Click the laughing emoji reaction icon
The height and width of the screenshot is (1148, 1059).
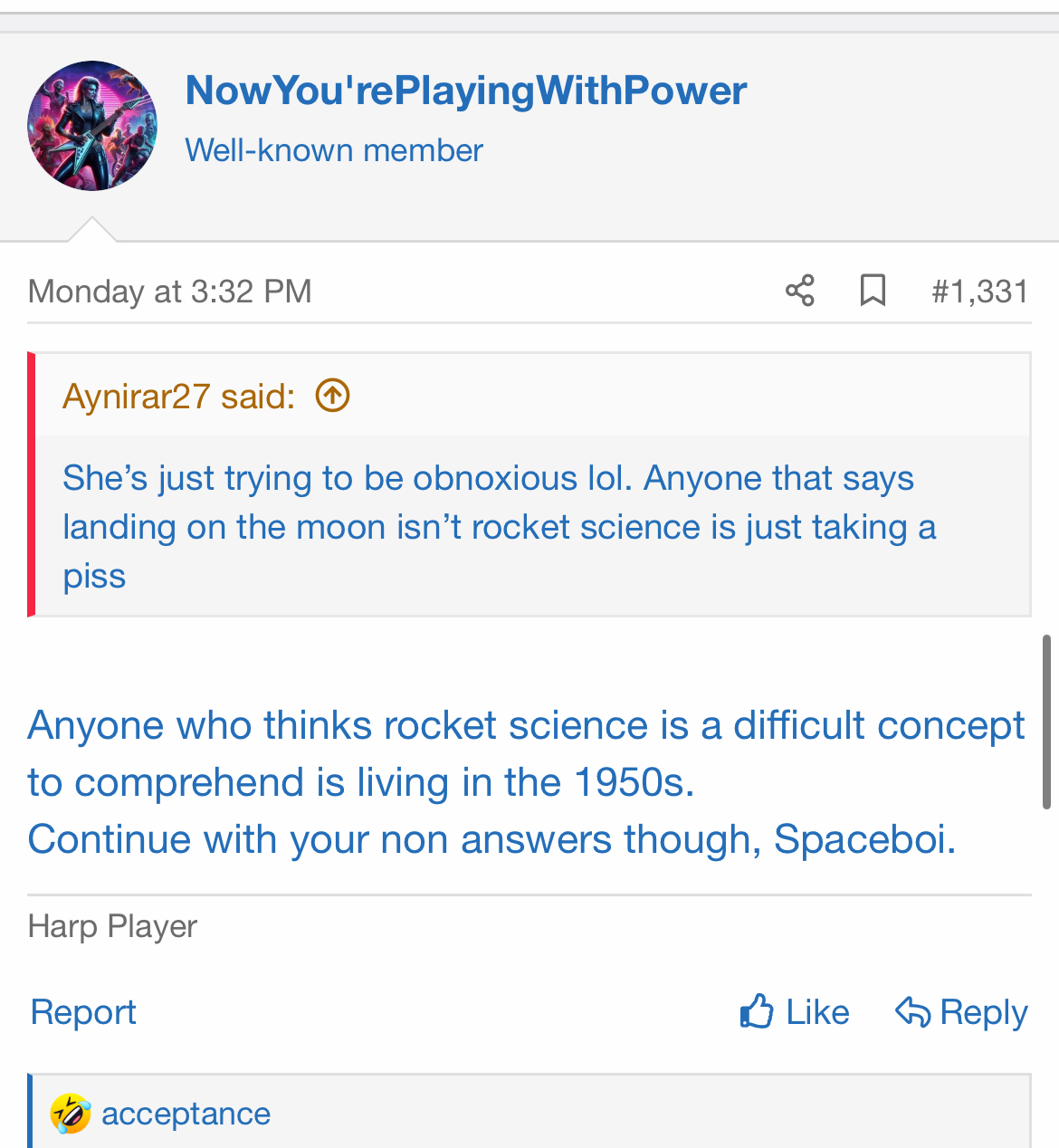pyautogui.click(x=71, y=1114)
